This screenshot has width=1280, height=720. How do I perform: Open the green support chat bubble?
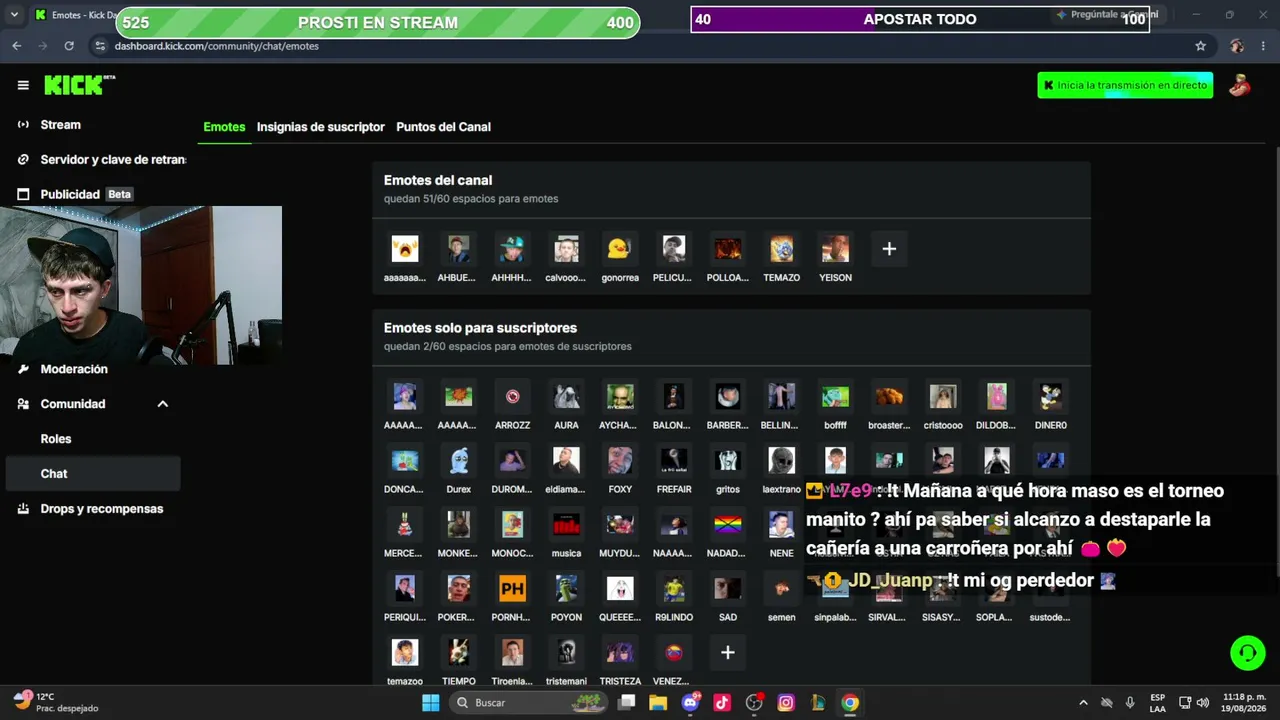point(1248,653)
